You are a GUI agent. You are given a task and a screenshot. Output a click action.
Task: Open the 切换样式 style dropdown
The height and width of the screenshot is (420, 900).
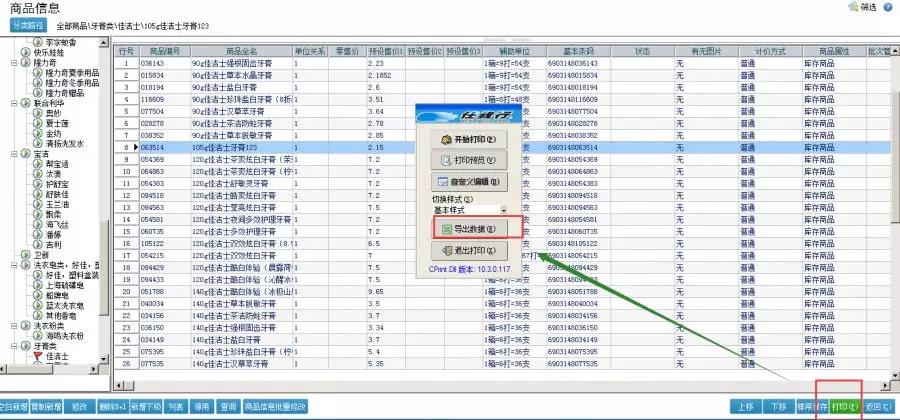pos(503,210)
